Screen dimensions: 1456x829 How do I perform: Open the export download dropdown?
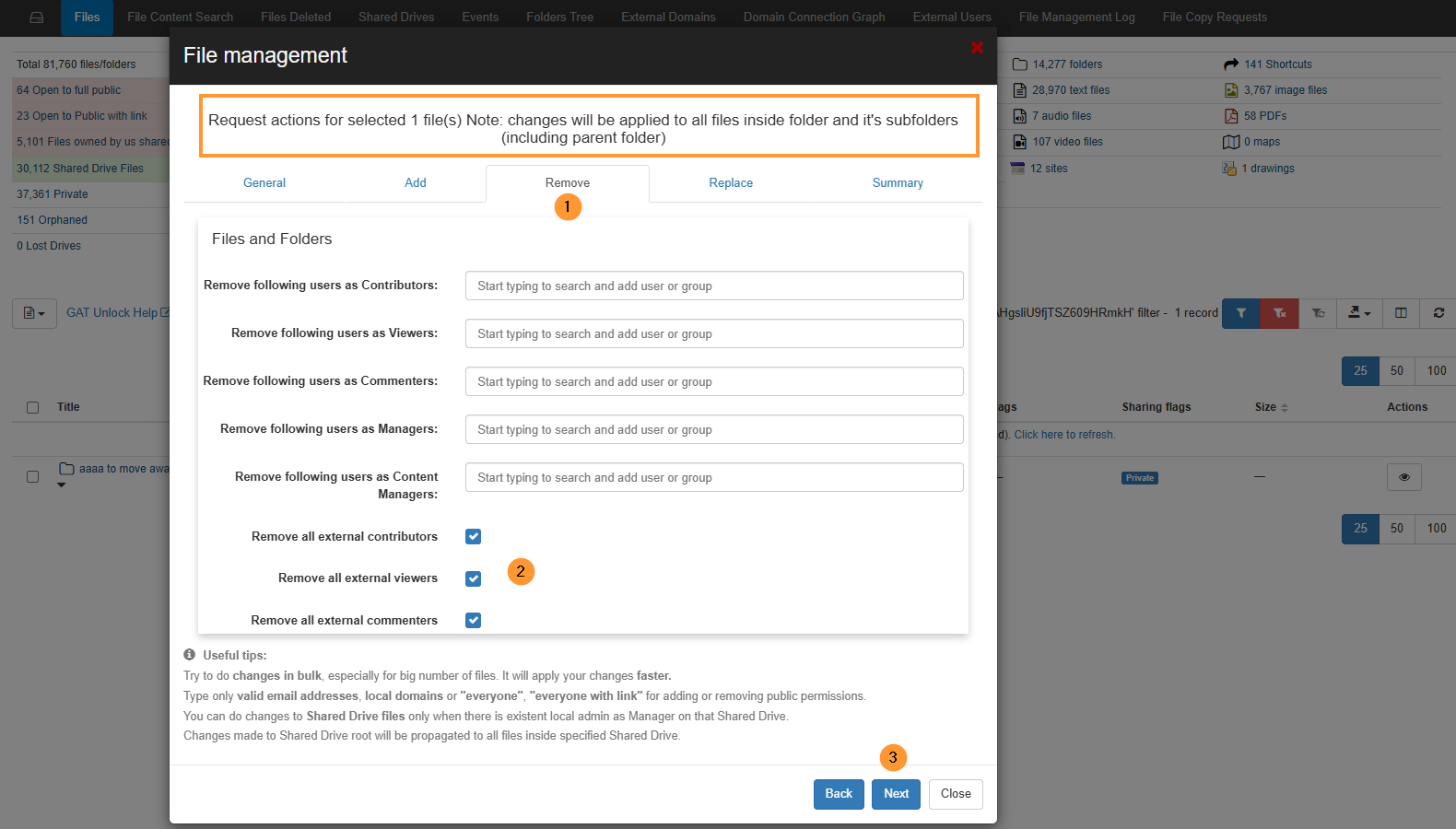(1359, 313)
